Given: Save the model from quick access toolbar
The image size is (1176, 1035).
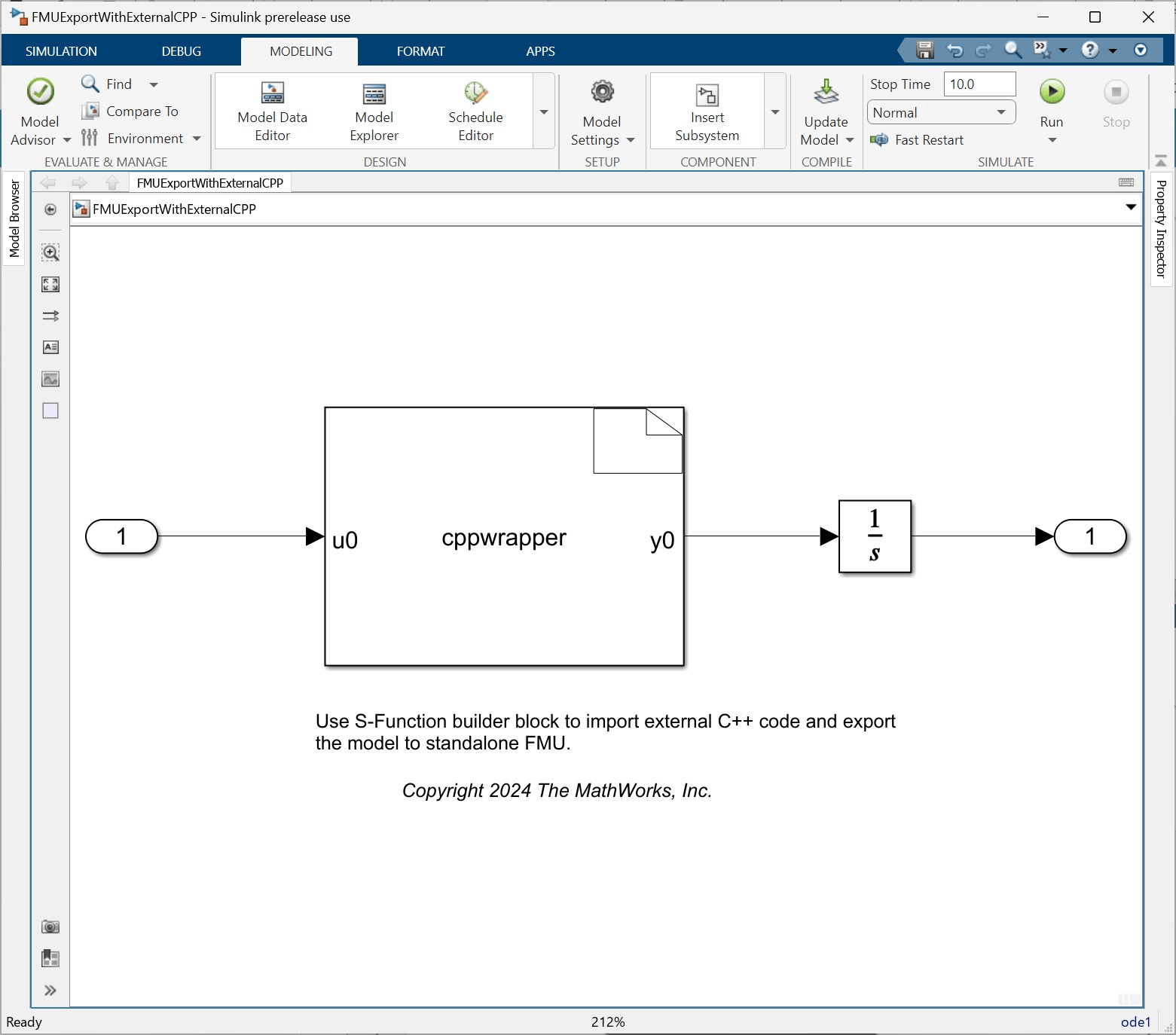Looking at the screenshot, I should tap(925, 50).
